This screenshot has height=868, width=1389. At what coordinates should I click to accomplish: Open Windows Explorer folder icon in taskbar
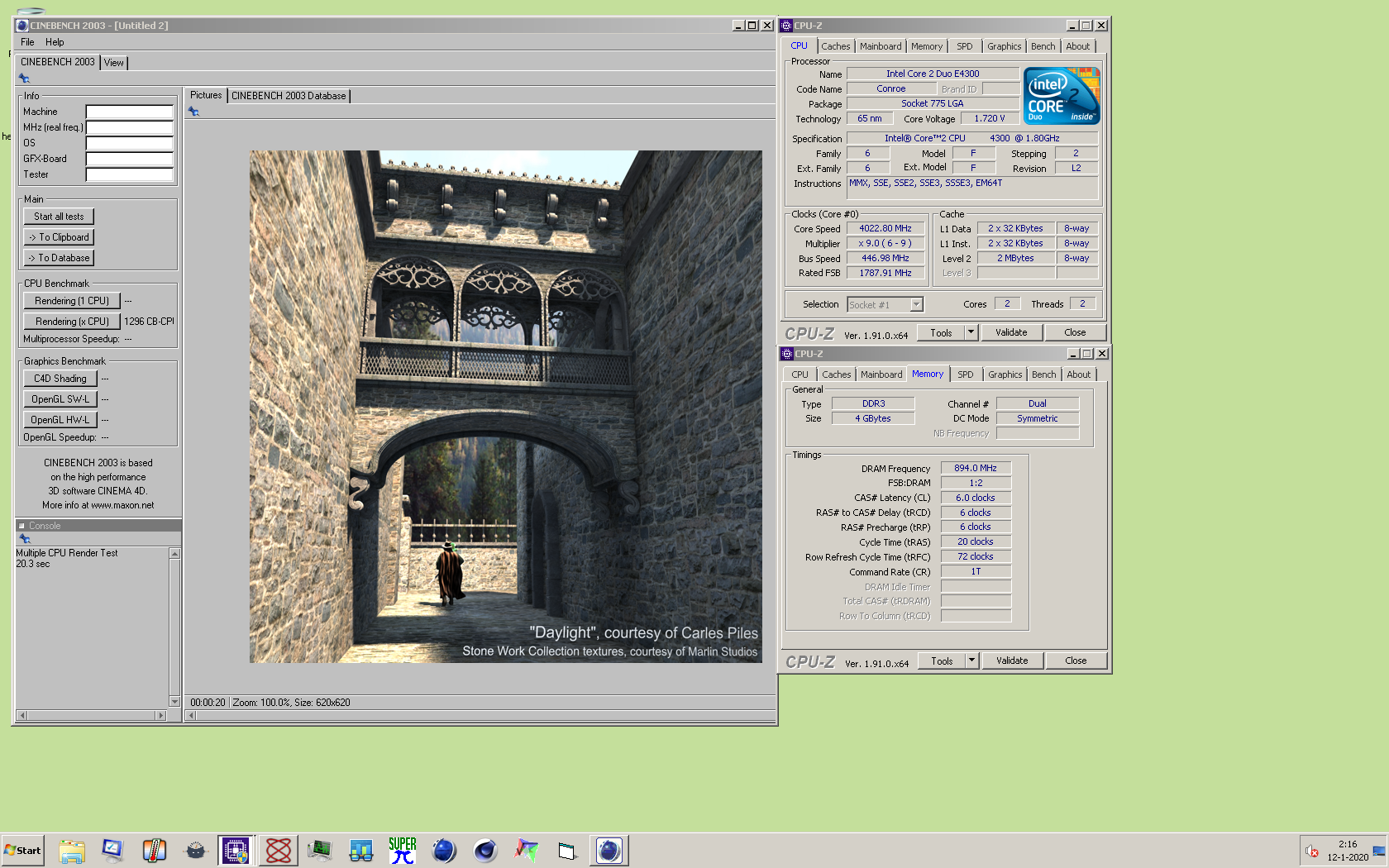point(72,851)
